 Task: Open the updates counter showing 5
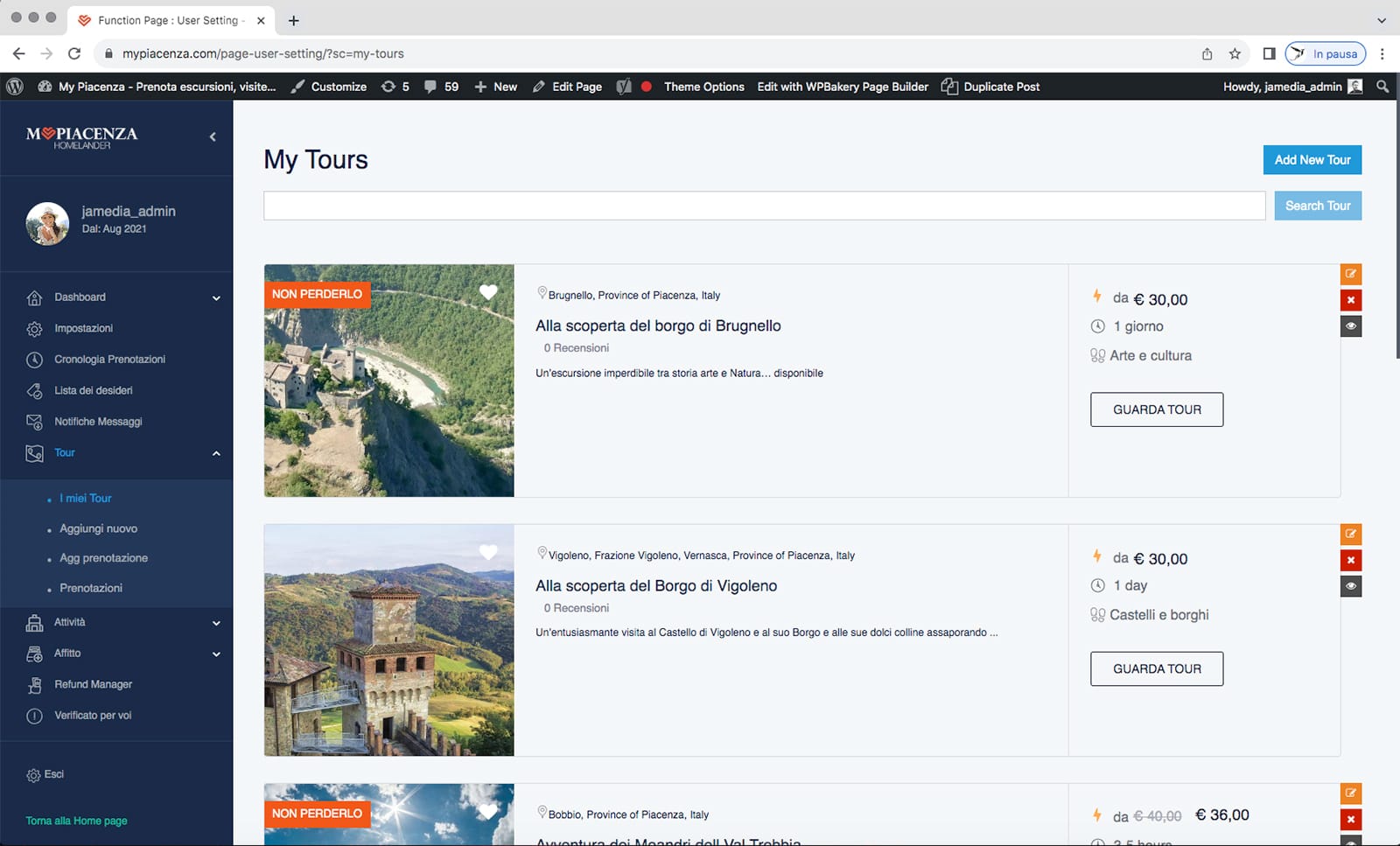tap(395, 87)
